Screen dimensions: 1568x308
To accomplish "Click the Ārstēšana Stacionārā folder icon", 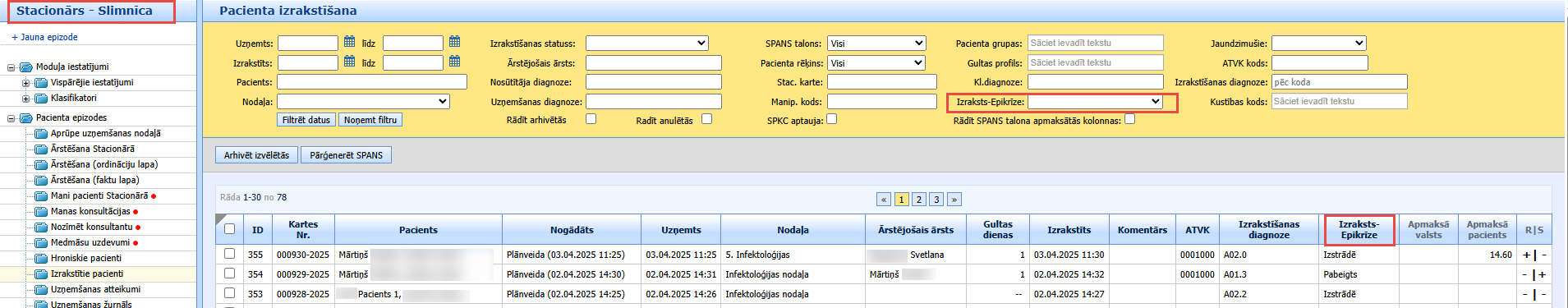I will click(x=41, y=149).
